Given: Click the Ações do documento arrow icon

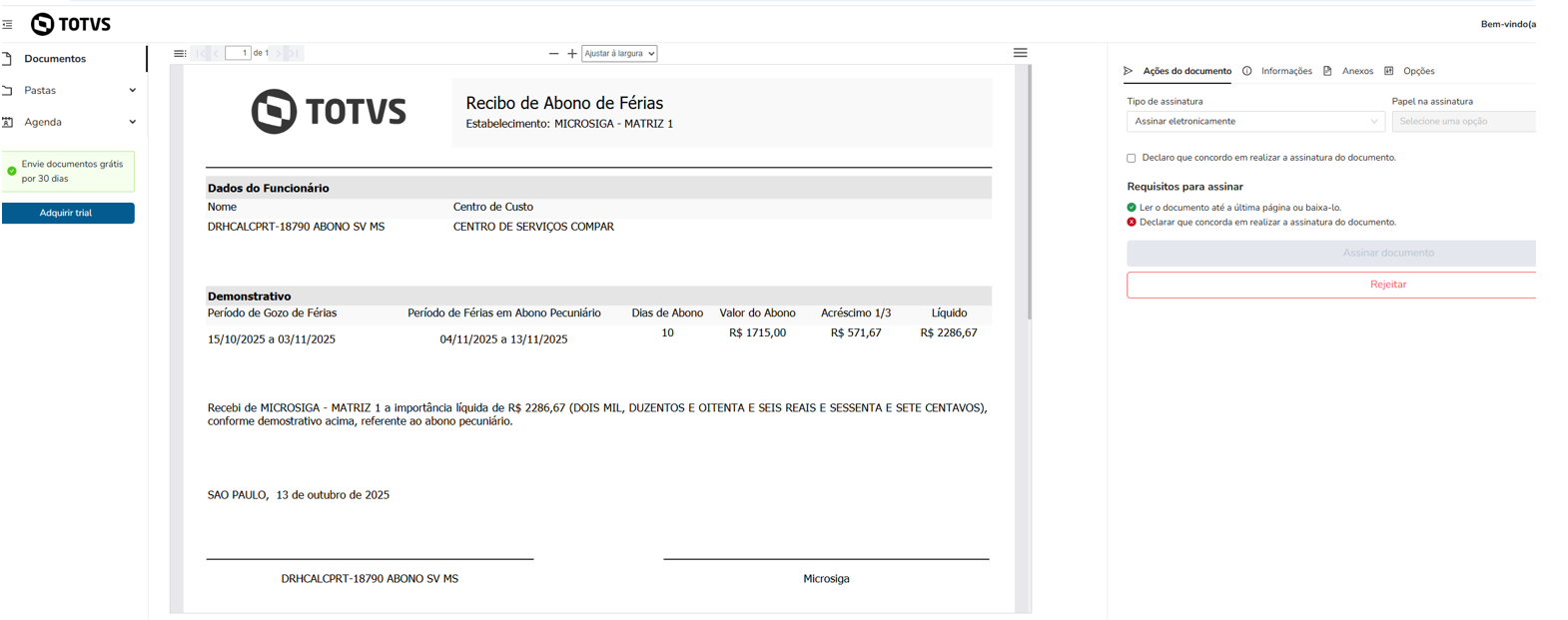Looking at the screenshot, I should tap(1129, 71).
